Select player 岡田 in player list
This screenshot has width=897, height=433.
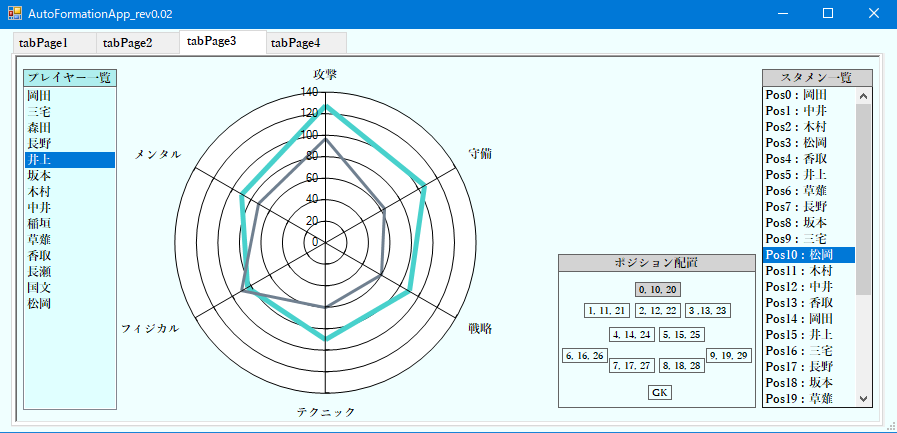[69, 96]
